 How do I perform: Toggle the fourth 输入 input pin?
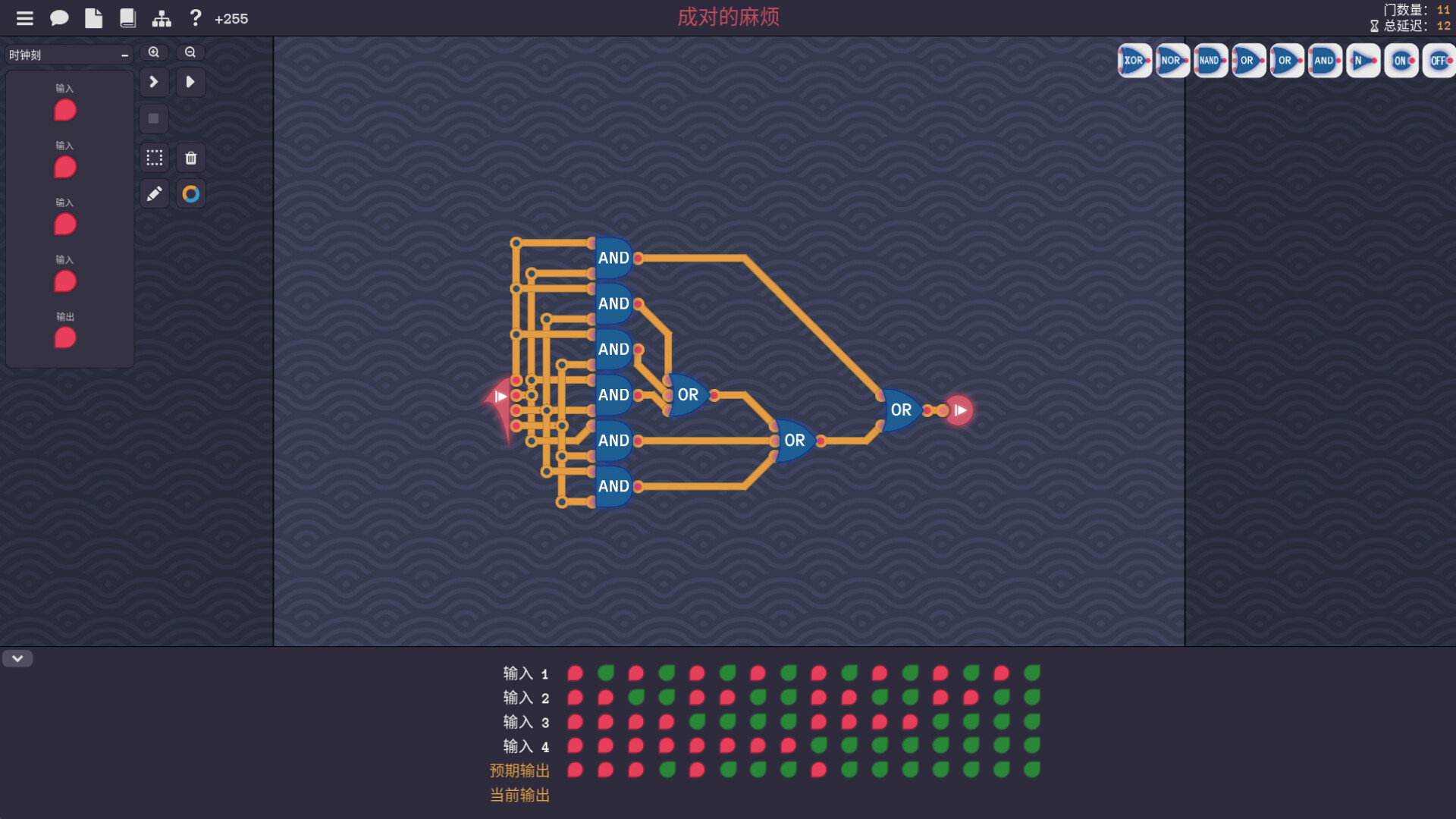pyautogui.click(x=65, y=281)
